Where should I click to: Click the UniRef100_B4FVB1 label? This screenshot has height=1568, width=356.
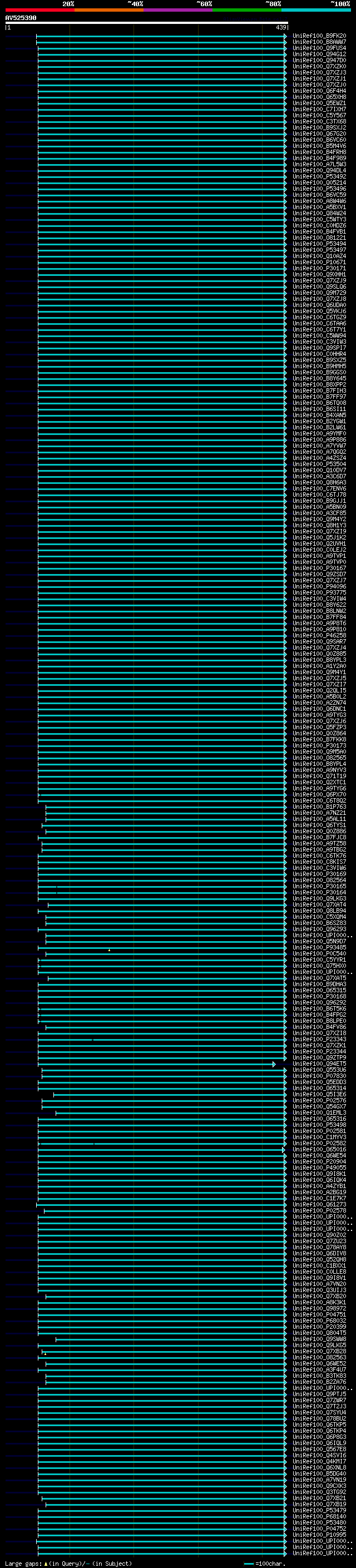319,231
